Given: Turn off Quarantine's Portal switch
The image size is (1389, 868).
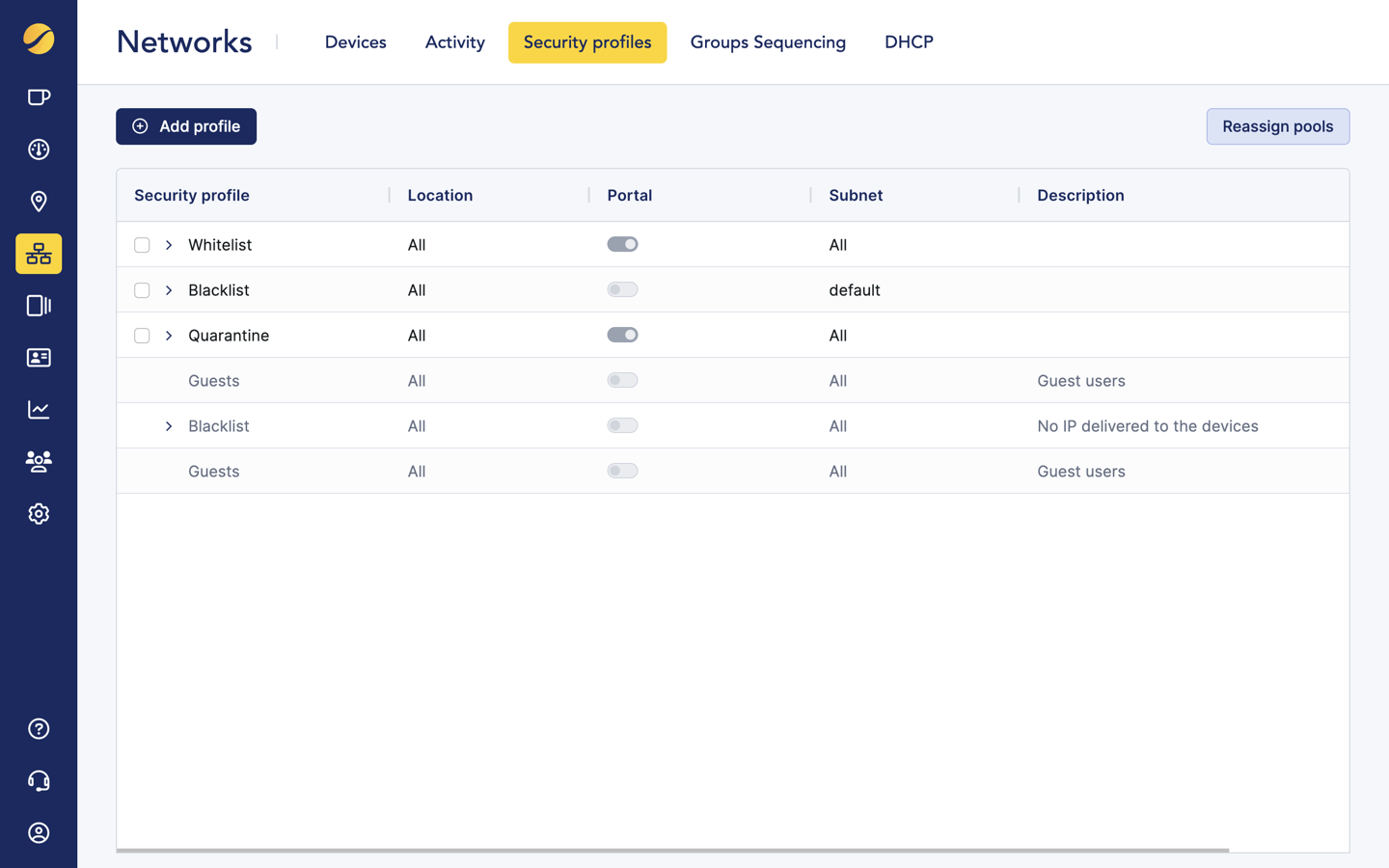Looking at the screenshot, I should 622,335.
